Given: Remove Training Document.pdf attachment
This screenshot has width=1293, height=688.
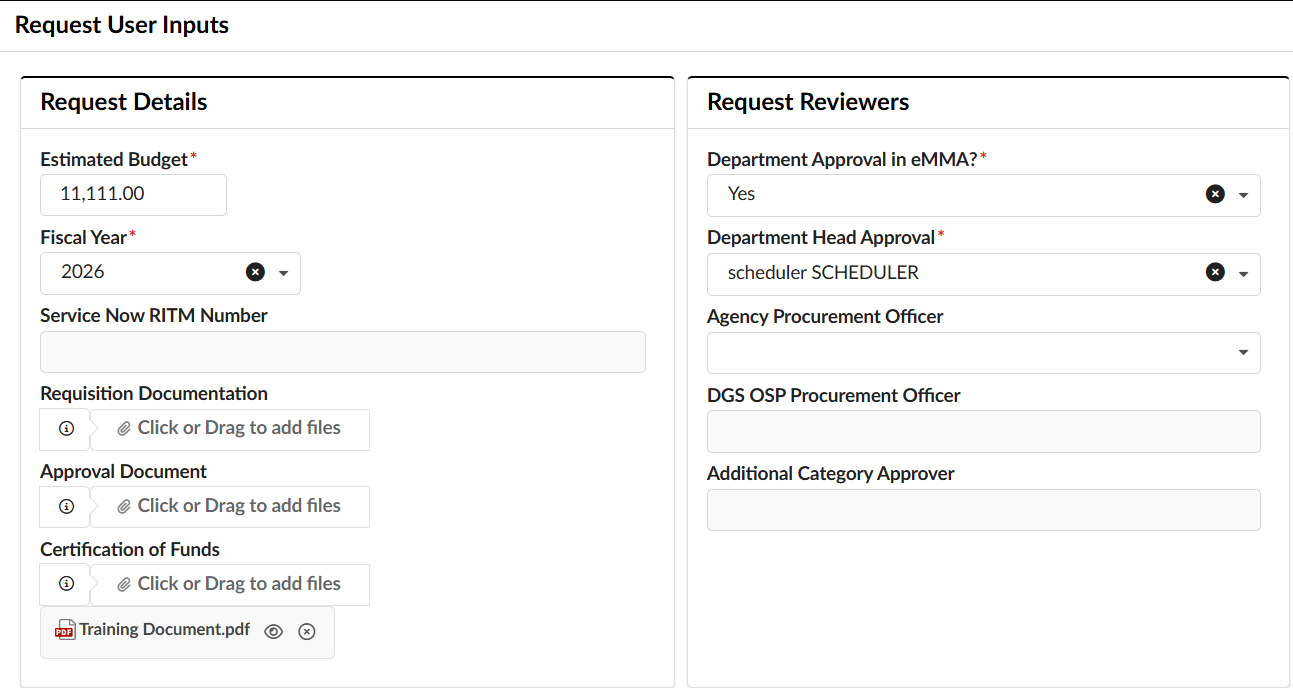Looking at the screenshot, I should [307, 631].
